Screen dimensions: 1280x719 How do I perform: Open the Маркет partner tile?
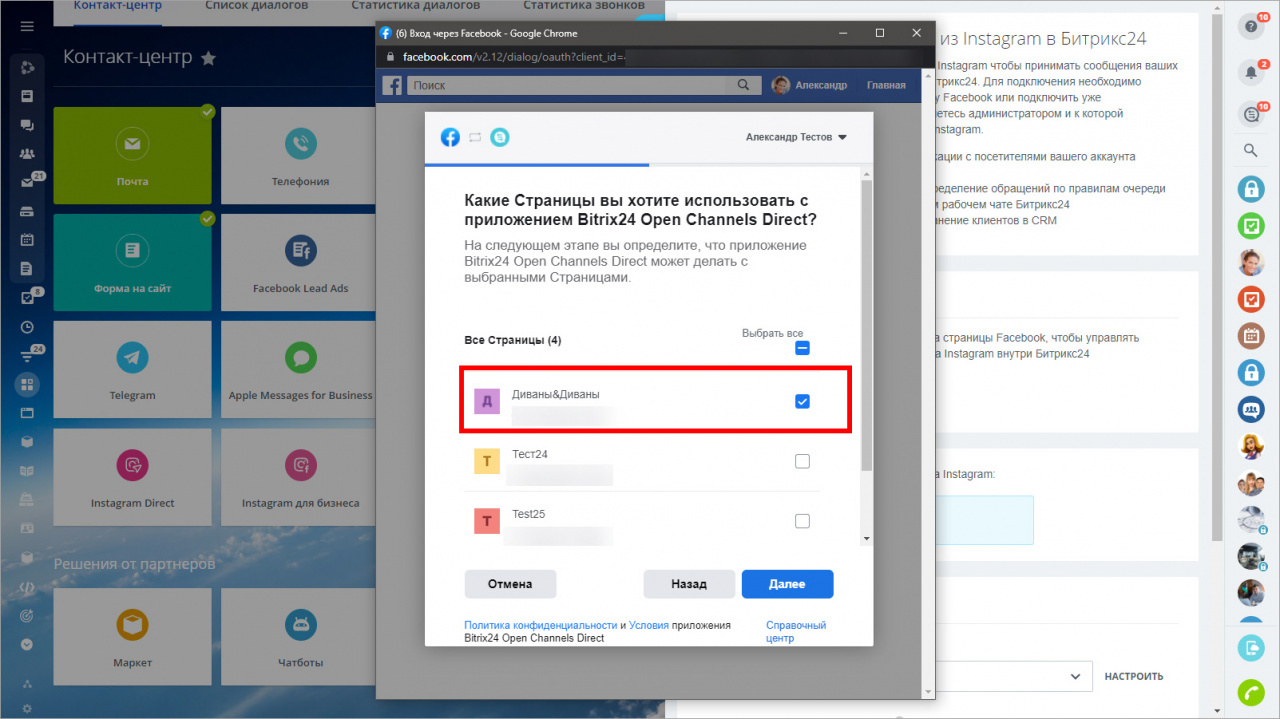pos(132,637)
